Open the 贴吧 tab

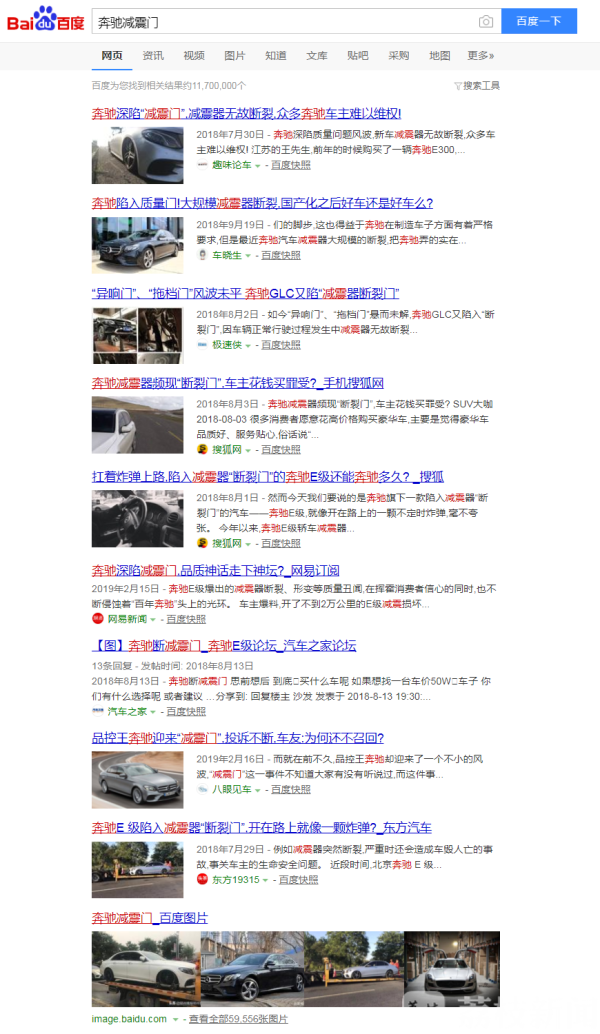click(x=357, y=56)
